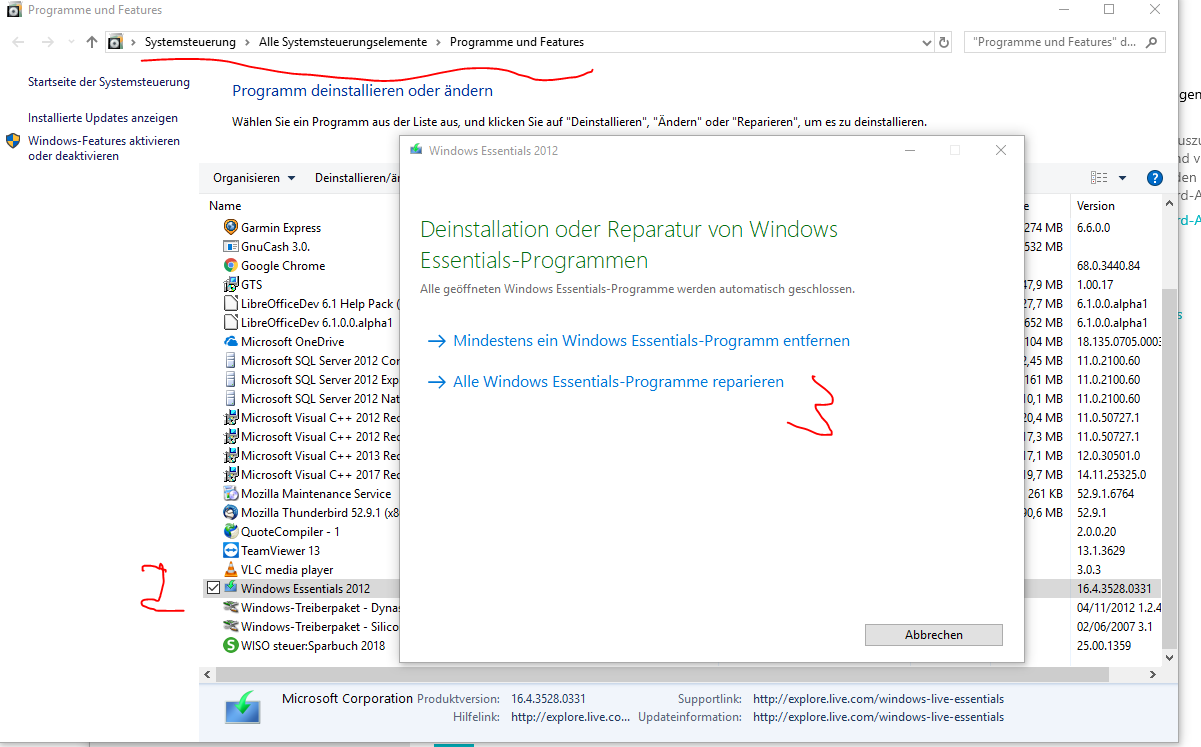Uncheck the Windows Essentials 2012 checkbox

tap(212, 588)
